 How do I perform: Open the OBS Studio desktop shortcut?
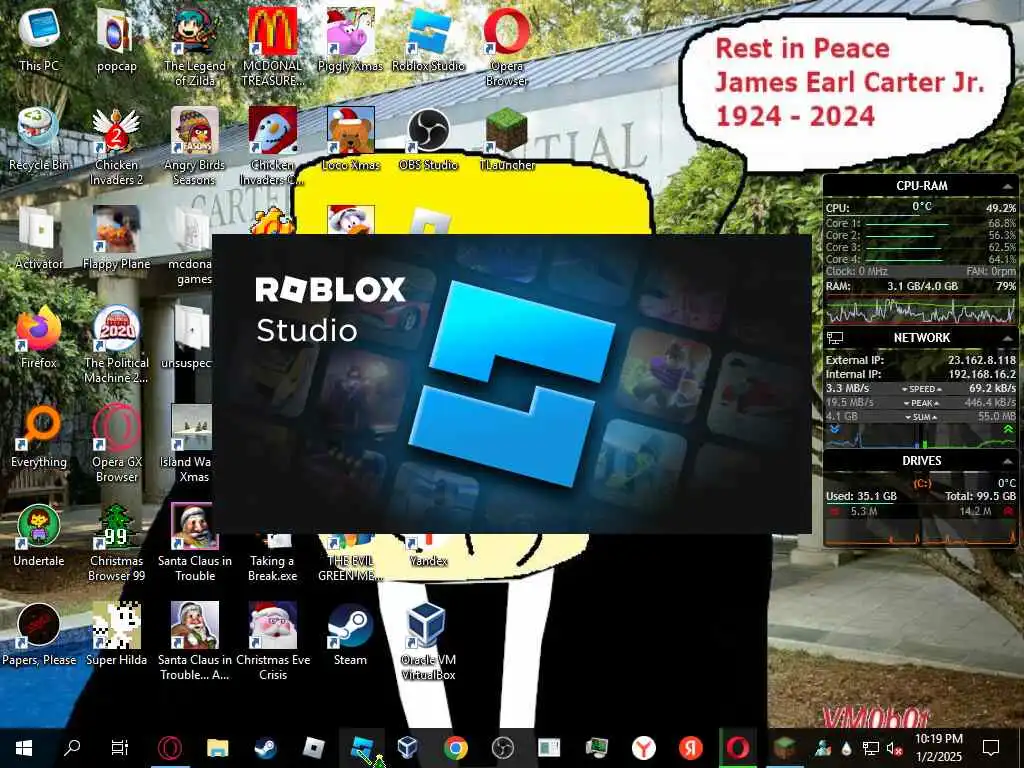pyautogui.click(x=428, y=138)
